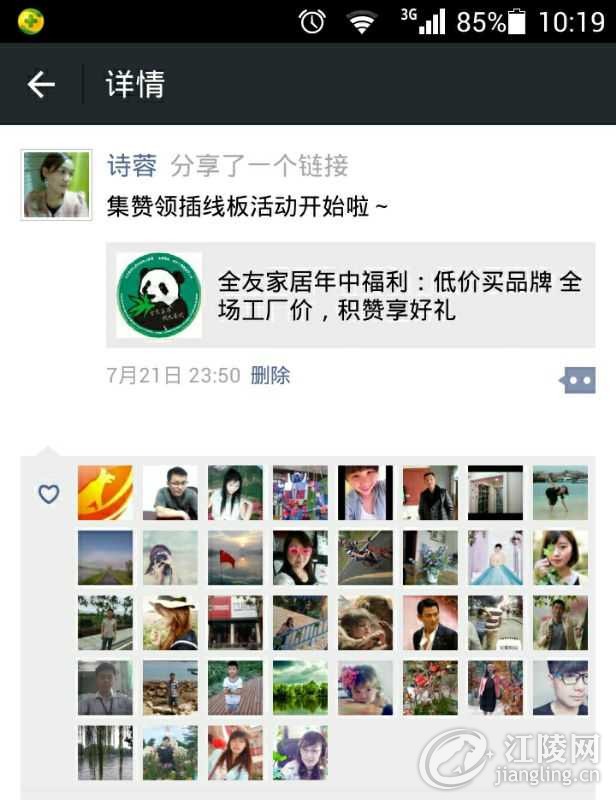
Task: Tap the green notification icon in status bar
Action: 31,21
